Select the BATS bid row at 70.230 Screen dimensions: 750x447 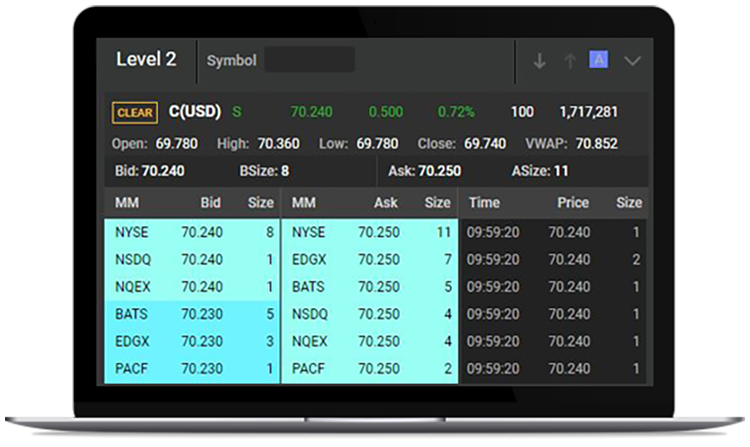coord(192,314)
